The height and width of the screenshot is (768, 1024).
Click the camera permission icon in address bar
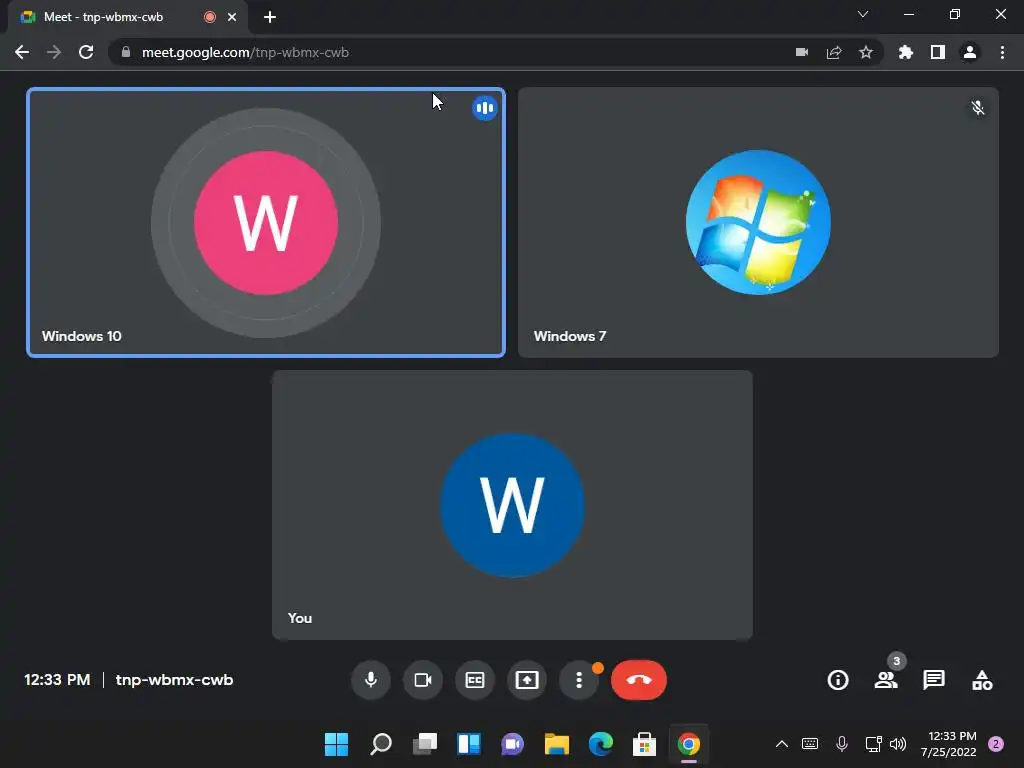(802, 52)
